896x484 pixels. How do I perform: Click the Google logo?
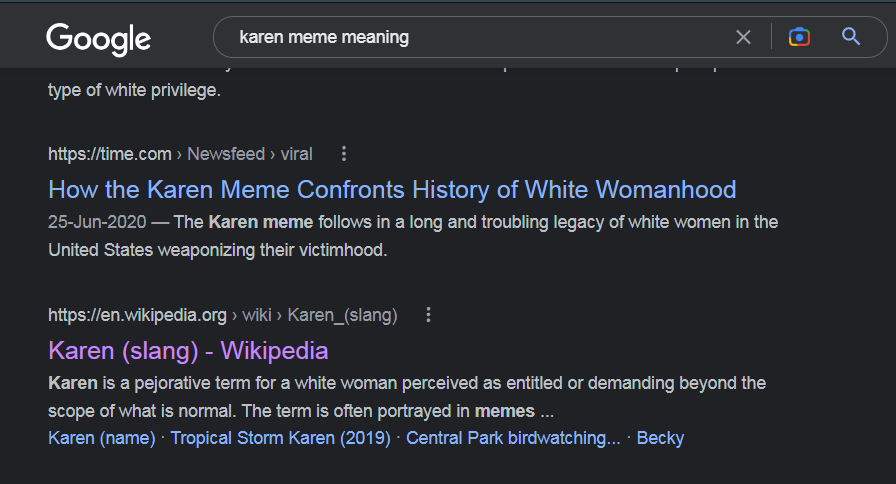point(98,38)
